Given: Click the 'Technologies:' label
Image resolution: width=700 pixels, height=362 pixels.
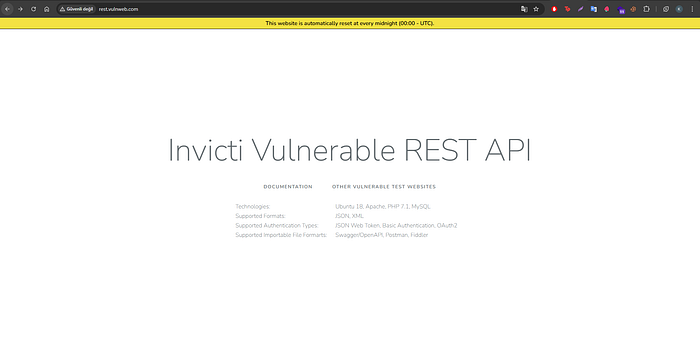Looking at the screenshot, I should tap(253, 207).
